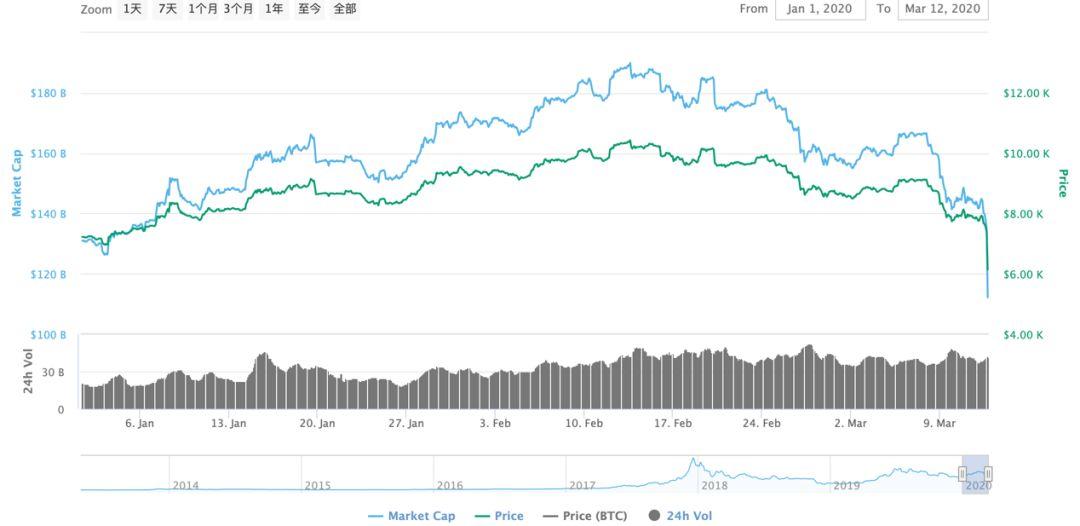1080x526 pixels.
Task: Toggle Market Cap series in legend
Action: [411, 516]
